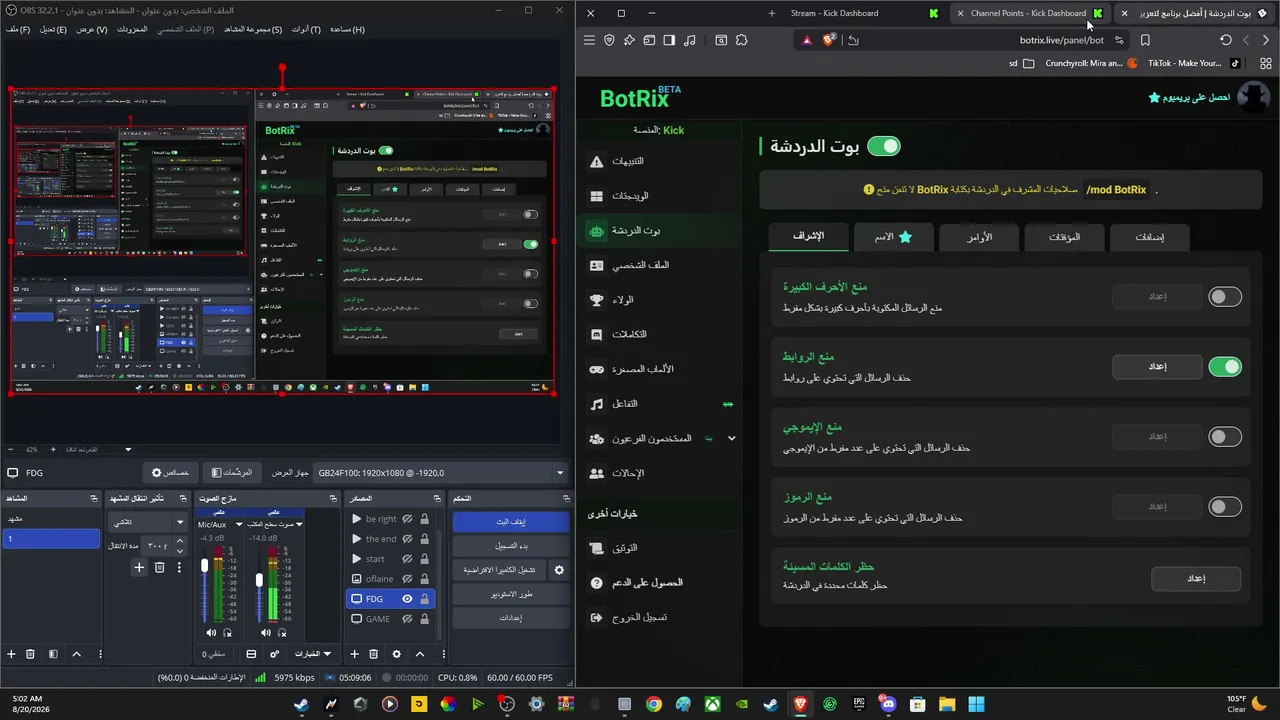Add a new scene in OBS scenes panel
The image size is (1280, 720).
click(12, 654)
